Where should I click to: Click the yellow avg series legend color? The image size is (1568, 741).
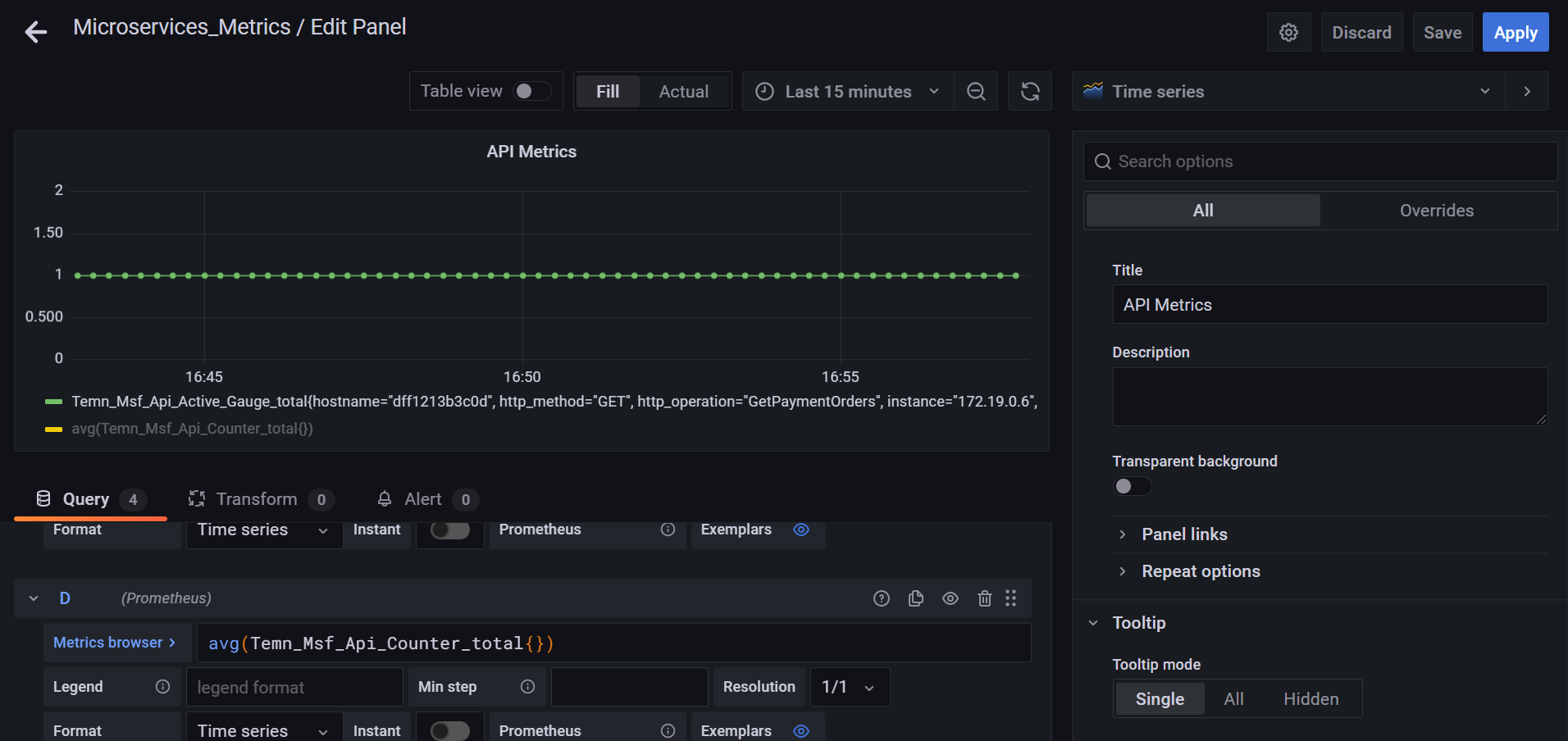coord(53,429)
